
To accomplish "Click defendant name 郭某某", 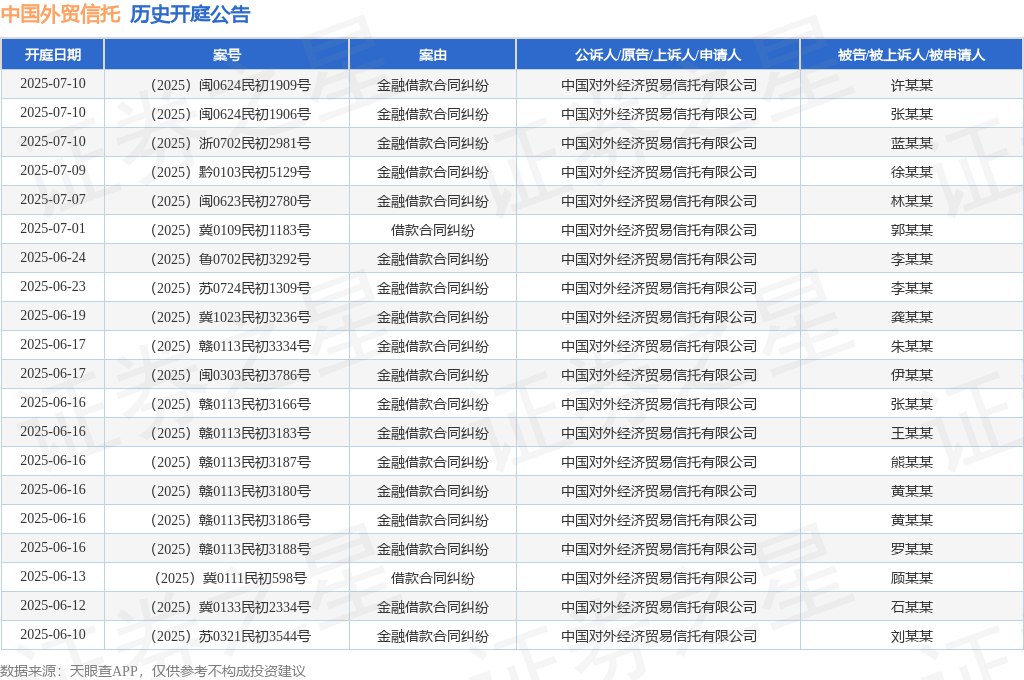I will 912,230.
